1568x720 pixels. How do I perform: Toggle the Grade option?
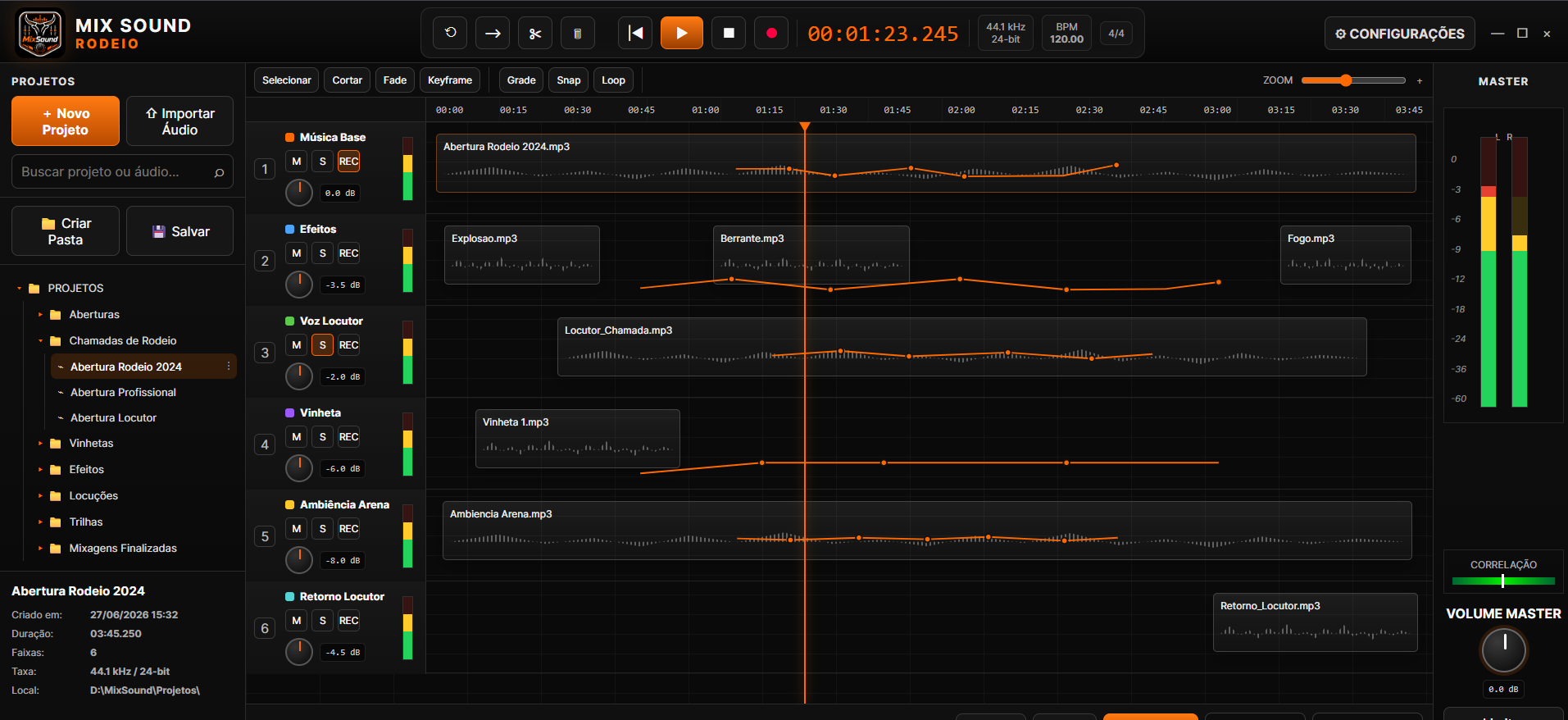pos(521,80)
